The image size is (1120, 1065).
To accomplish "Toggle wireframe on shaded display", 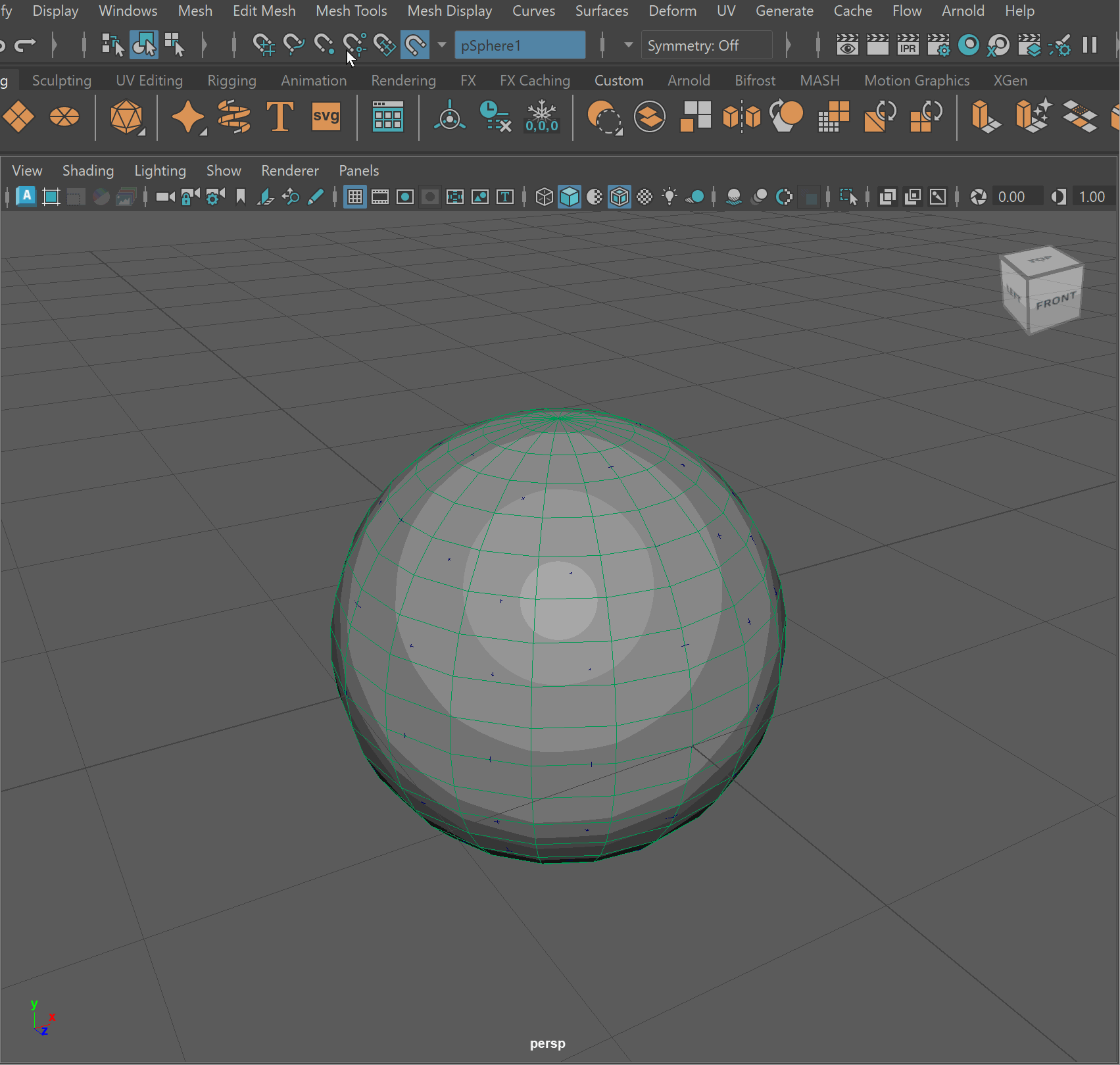I will [620, 197].
